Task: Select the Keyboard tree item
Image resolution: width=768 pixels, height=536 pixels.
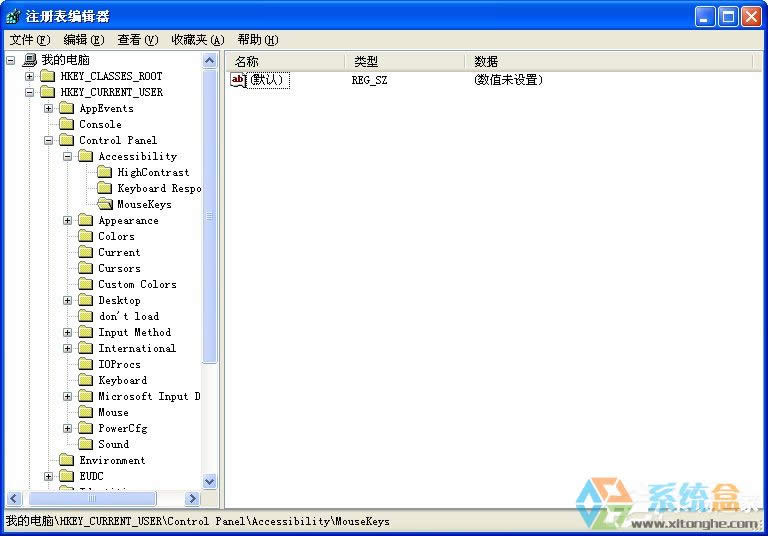Action: click(122, 380)
